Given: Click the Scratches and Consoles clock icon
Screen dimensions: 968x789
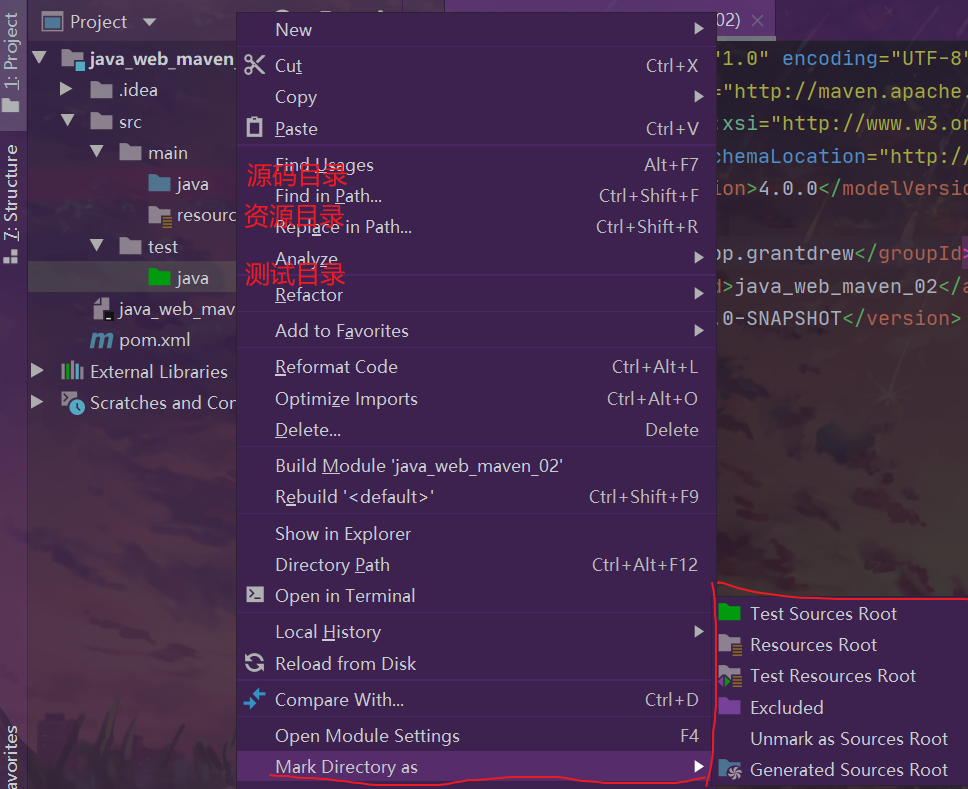Looking at the screenshot, I should click(72, 403).
